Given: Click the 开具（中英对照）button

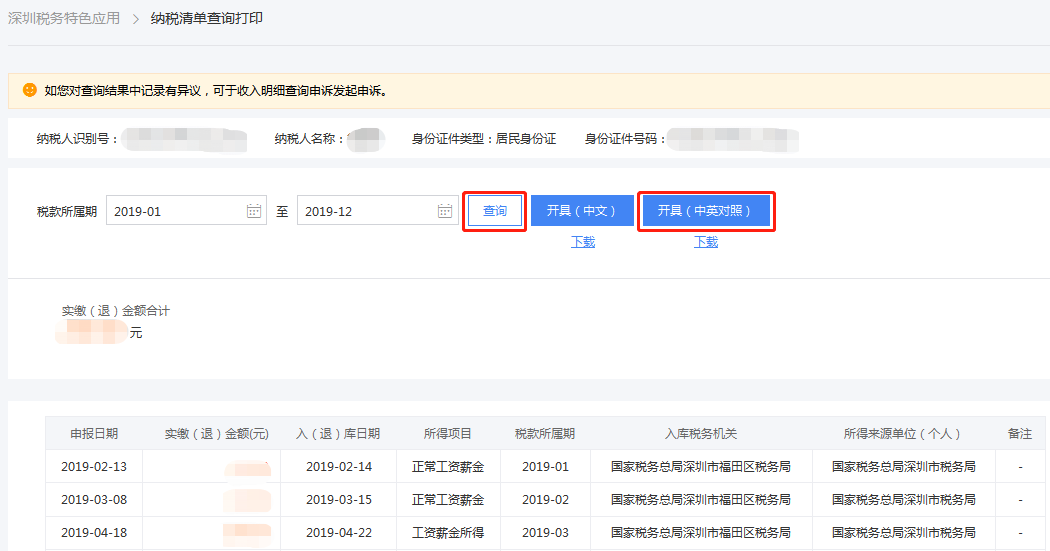Looking at the screenshot, I should pos(705,211).
